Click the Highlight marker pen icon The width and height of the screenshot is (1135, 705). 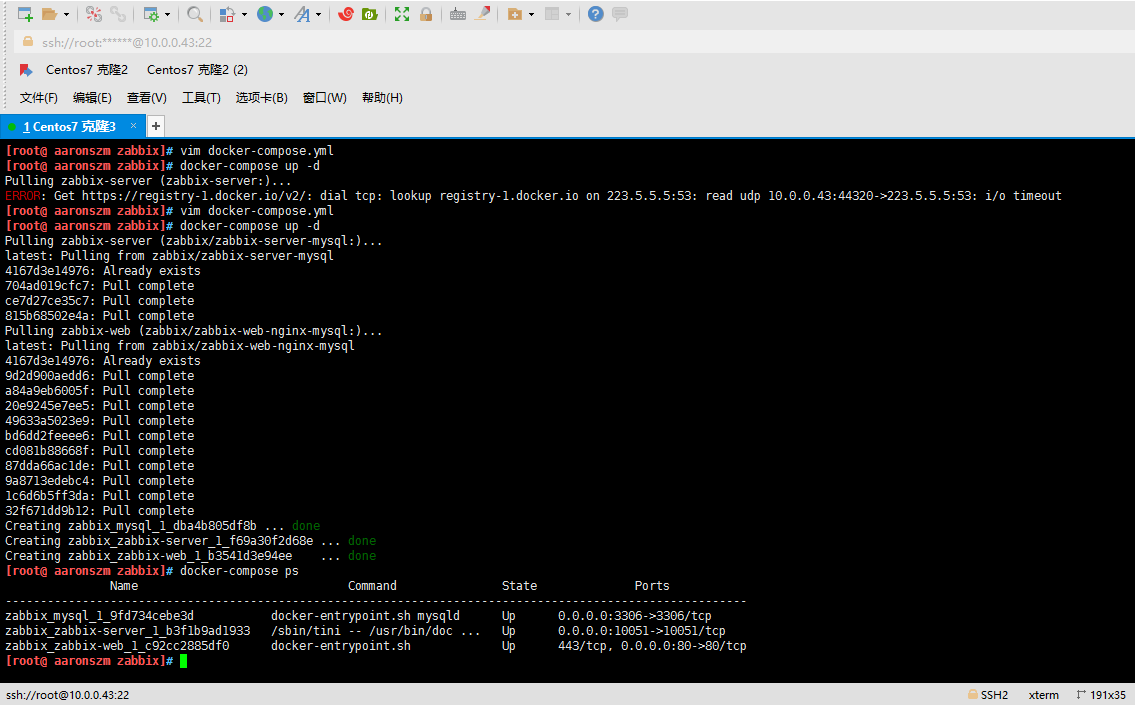click(482, 14)
